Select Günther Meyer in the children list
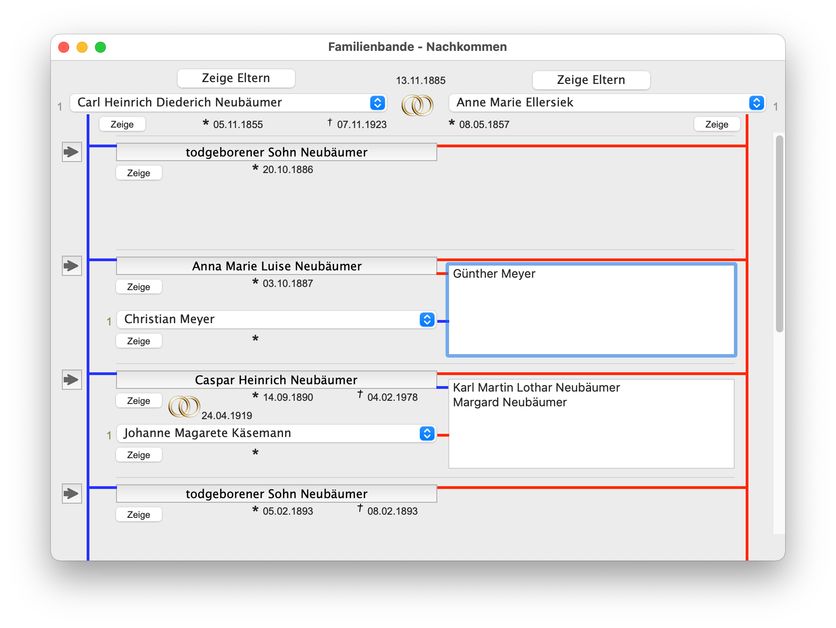The height and width of the screenshot is (628, 836). 494,274
